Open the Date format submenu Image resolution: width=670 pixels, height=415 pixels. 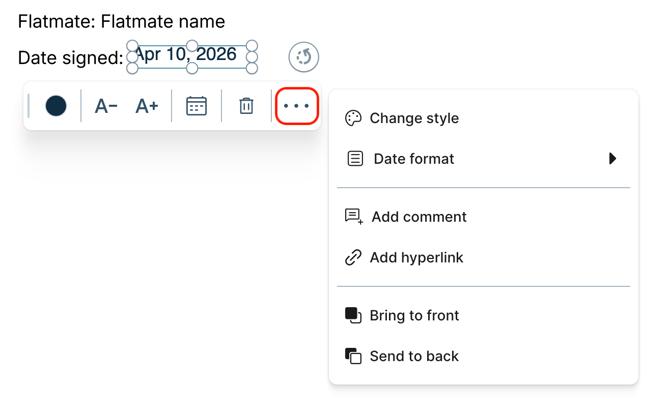[x=413, y=159]
